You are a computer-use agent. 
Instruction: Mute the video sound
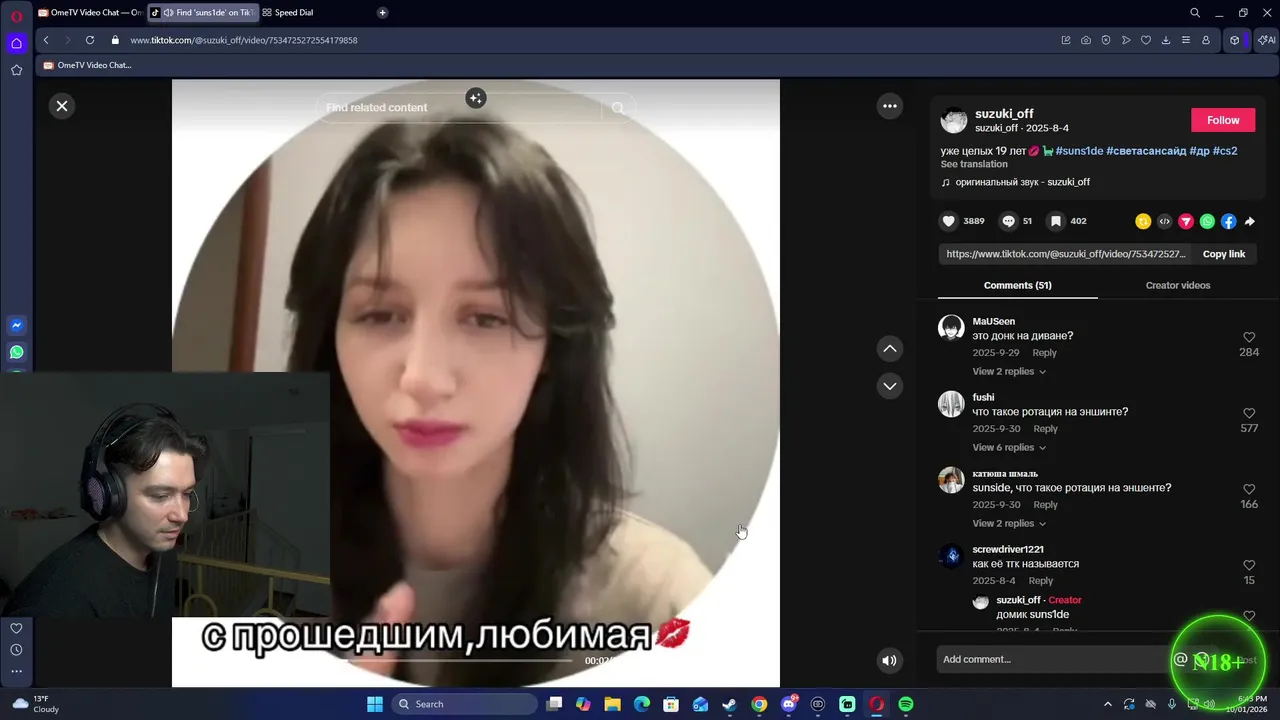coord(889,660)
